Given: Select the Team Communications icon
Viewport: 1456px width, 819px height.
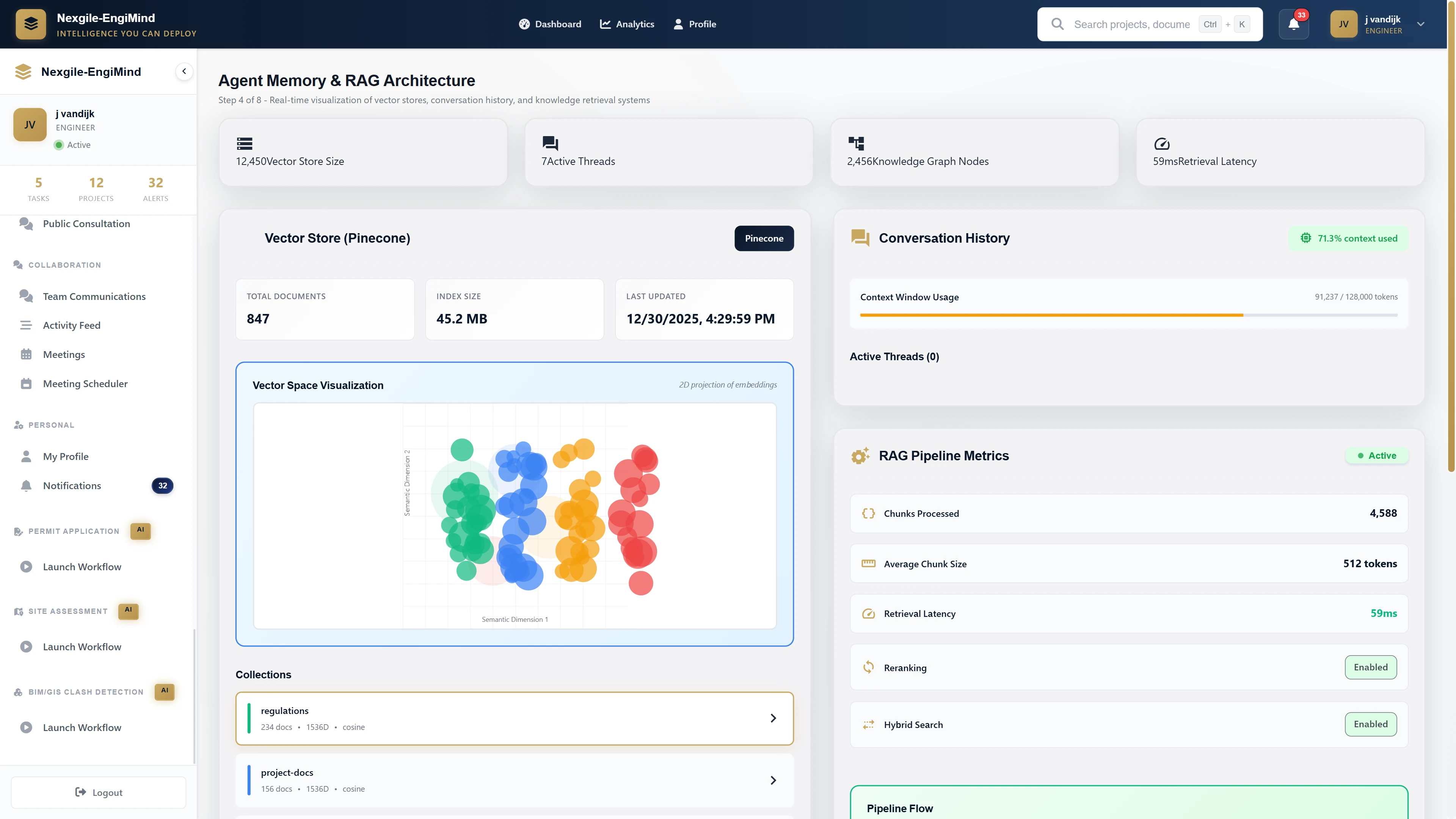Looking at the screenshot, I should pyautogui.click(x=25, y=296).
